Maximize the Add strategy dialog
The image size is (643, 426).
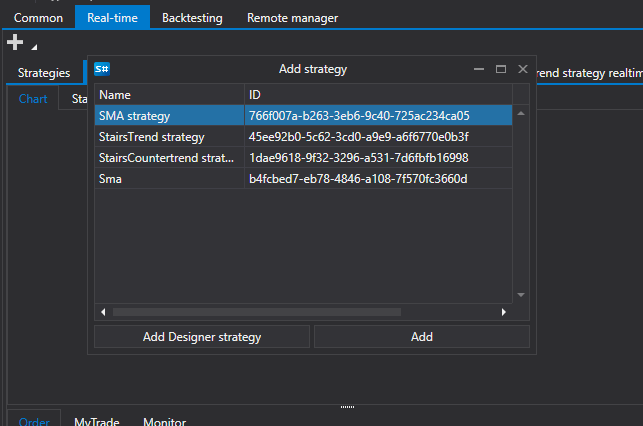click(501, 69)
